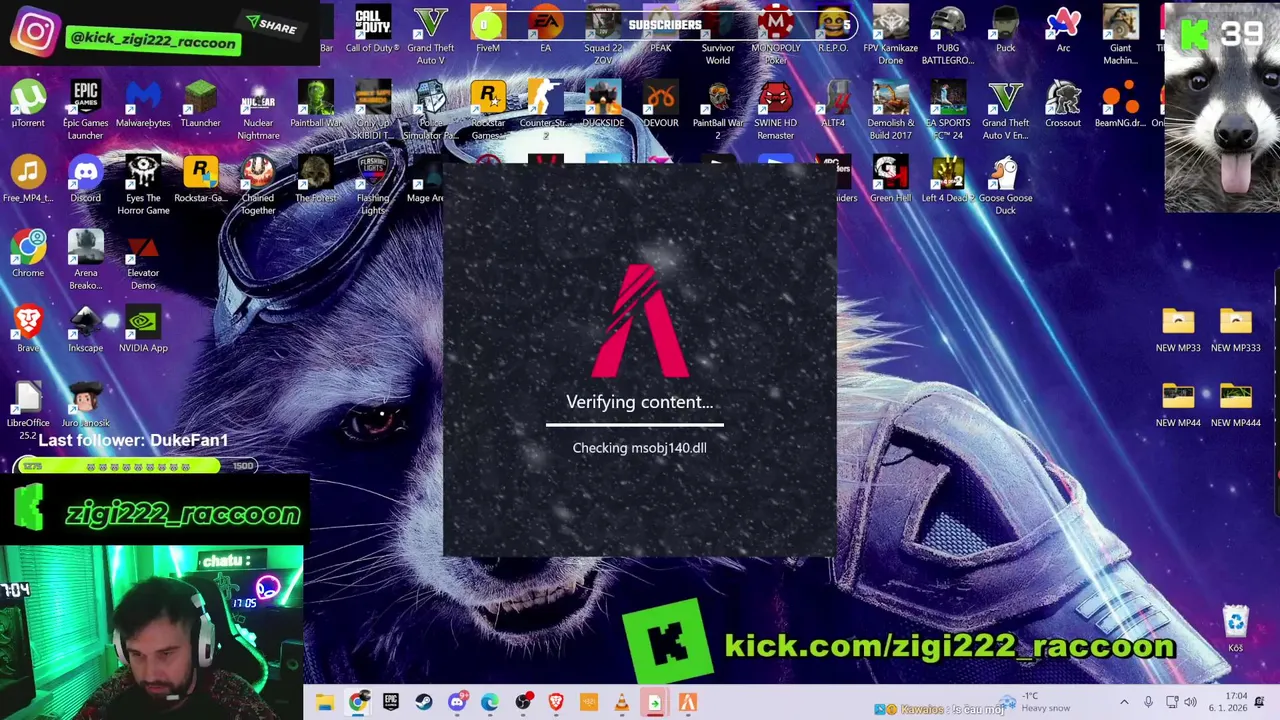
Task: Open the Puck game shortcut
Action: pos(1005,30)
